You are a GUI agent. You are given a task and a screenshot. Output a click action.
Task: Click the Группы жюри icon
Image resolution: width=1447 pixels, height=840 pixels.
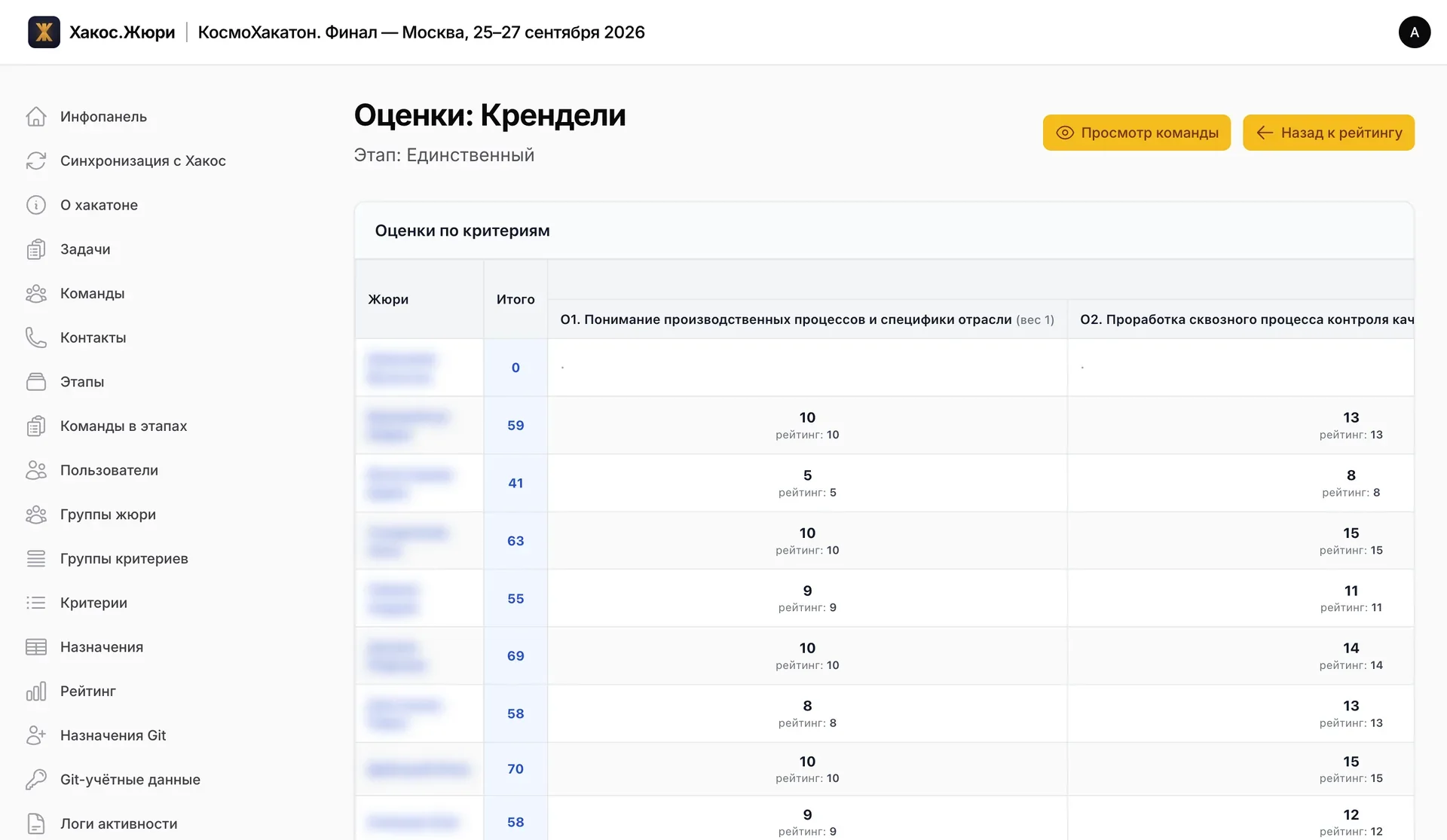click(x=36, y=515)
